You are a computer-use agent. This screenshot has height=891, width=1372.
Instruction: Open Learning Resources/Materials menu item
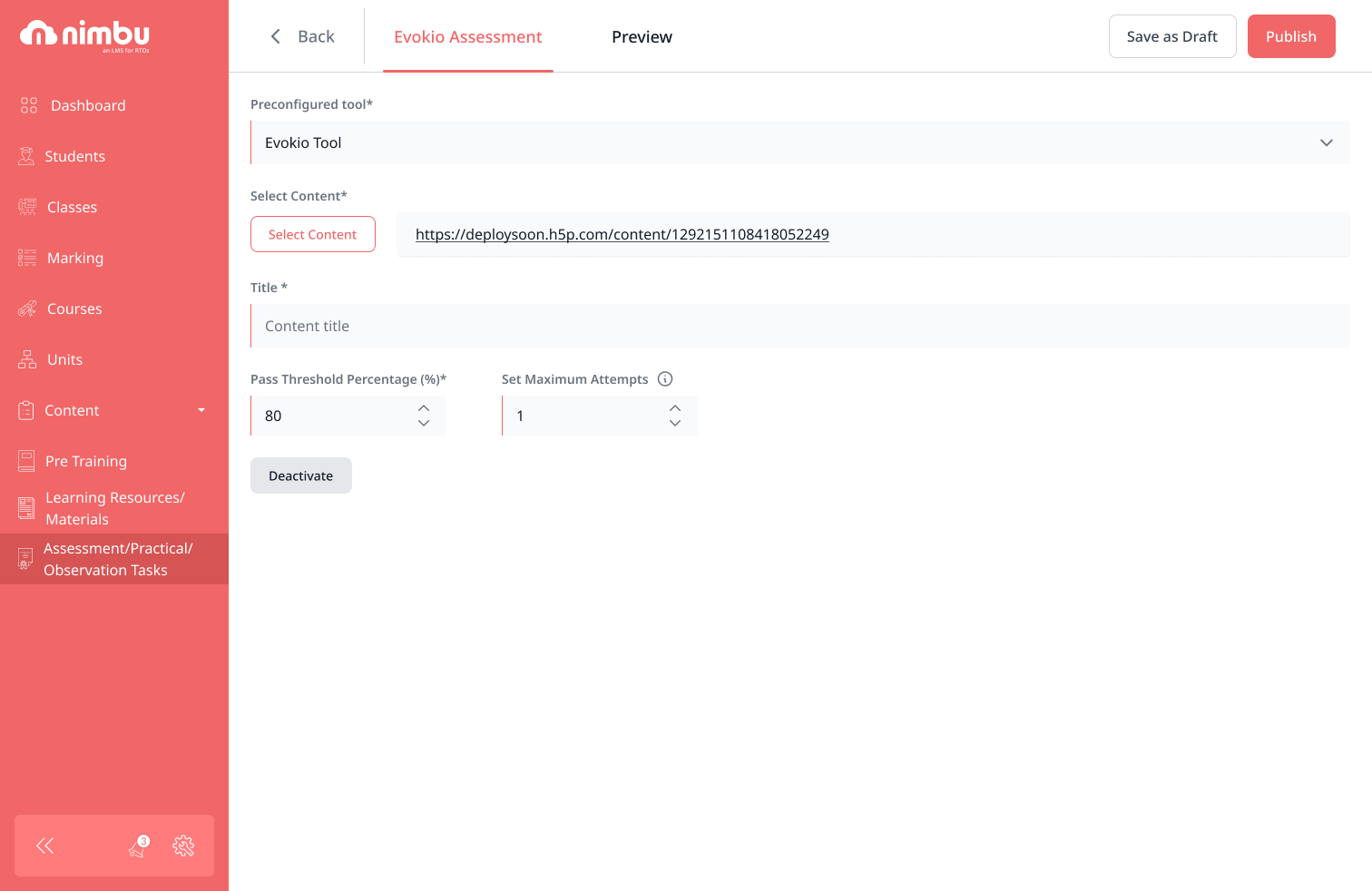[115, 508]
